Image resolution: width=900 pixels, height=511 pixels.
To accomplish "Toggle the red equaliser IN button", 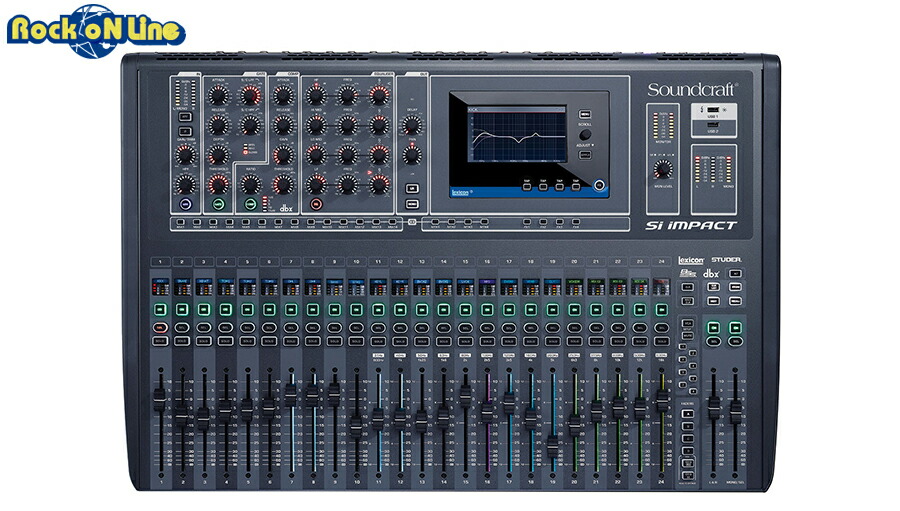I will click(x=316, y=204).
